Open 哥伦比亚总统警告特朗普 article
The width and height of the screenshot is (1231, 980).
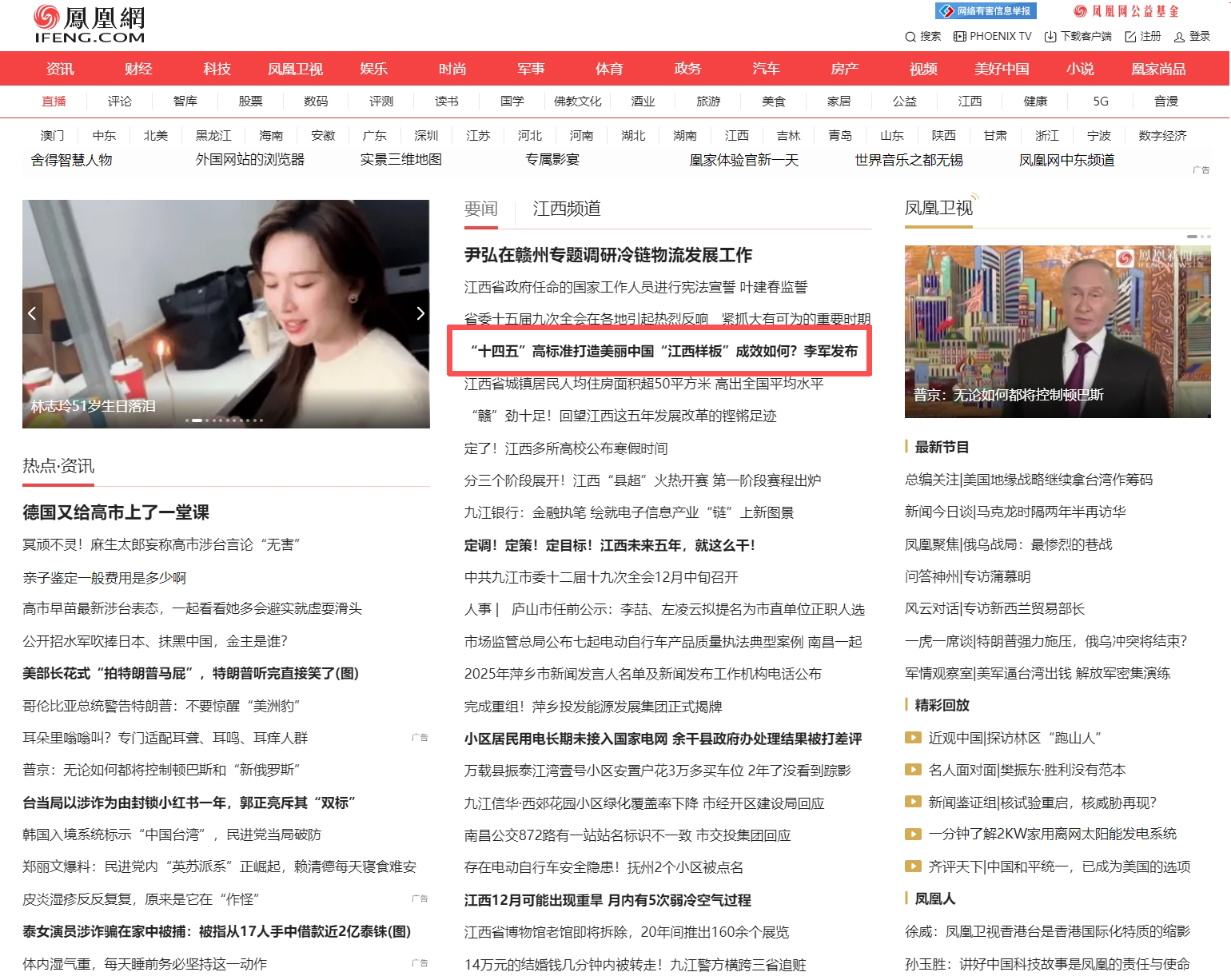click(x=161, y=706)
